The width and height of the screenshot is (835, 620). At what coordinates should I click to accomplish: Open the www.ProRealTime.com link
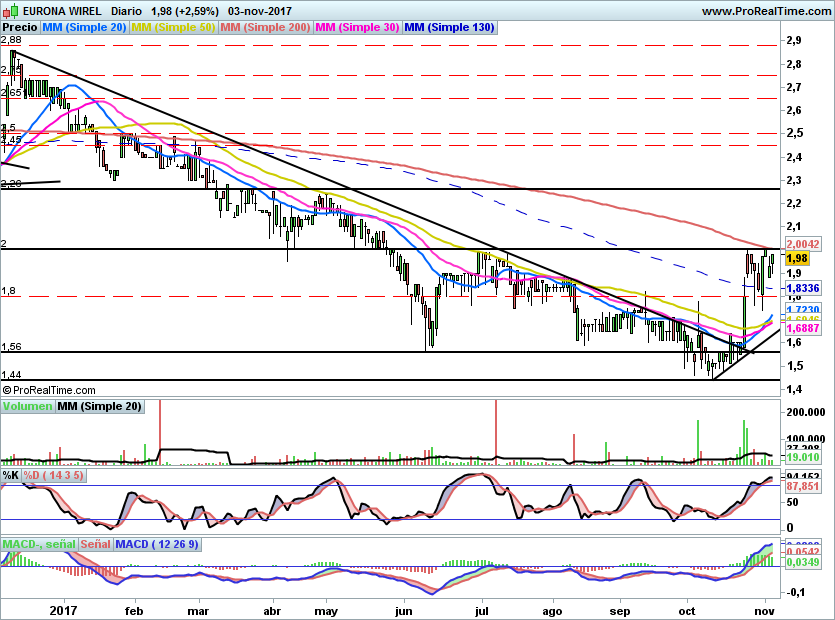765,11
